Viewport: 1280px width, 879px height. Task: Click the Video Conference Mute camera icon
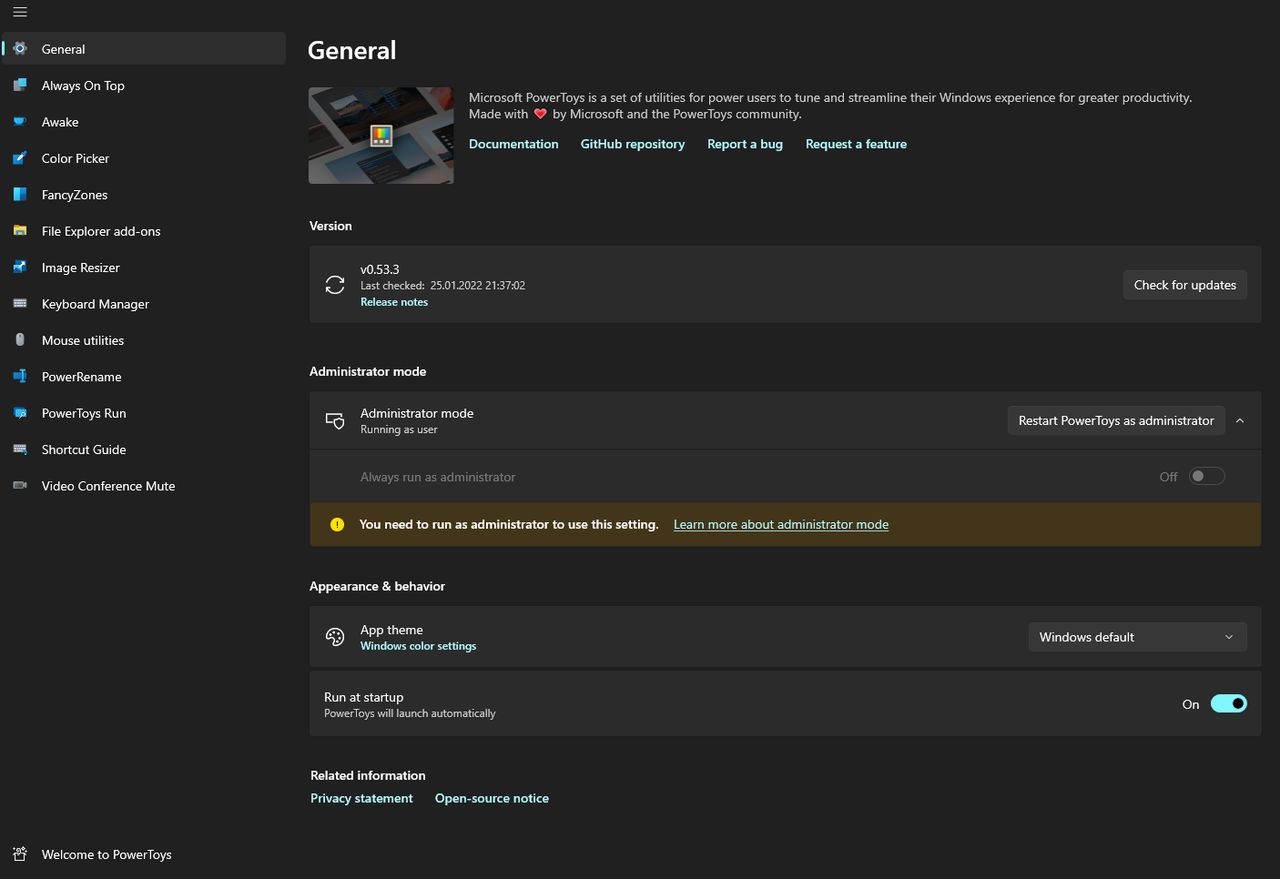tap(20, 485)
